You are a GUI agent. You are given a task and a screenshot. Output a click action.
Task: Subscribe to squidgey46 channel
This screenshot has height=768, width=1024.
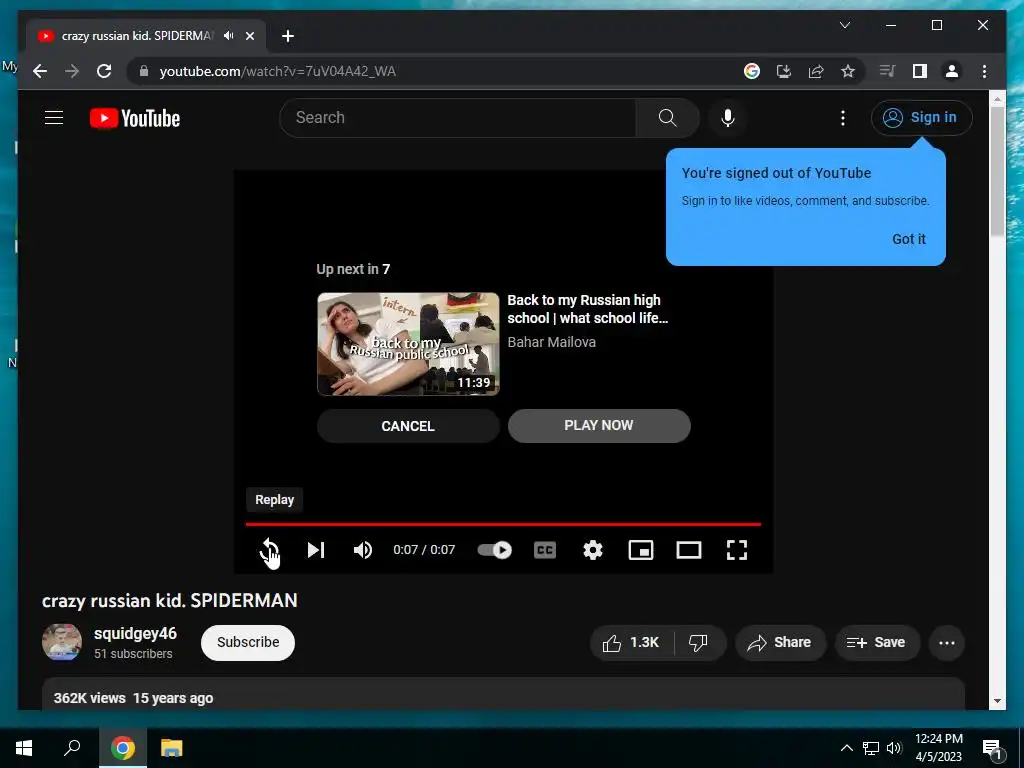(x=248, y=643)
